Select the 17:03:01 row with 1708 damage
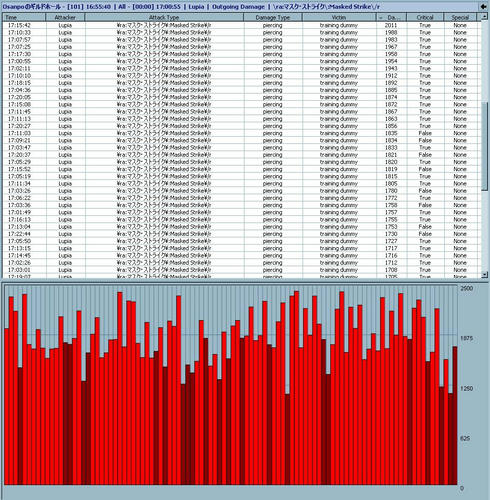The image size is (490, 500). click(240, 270)
